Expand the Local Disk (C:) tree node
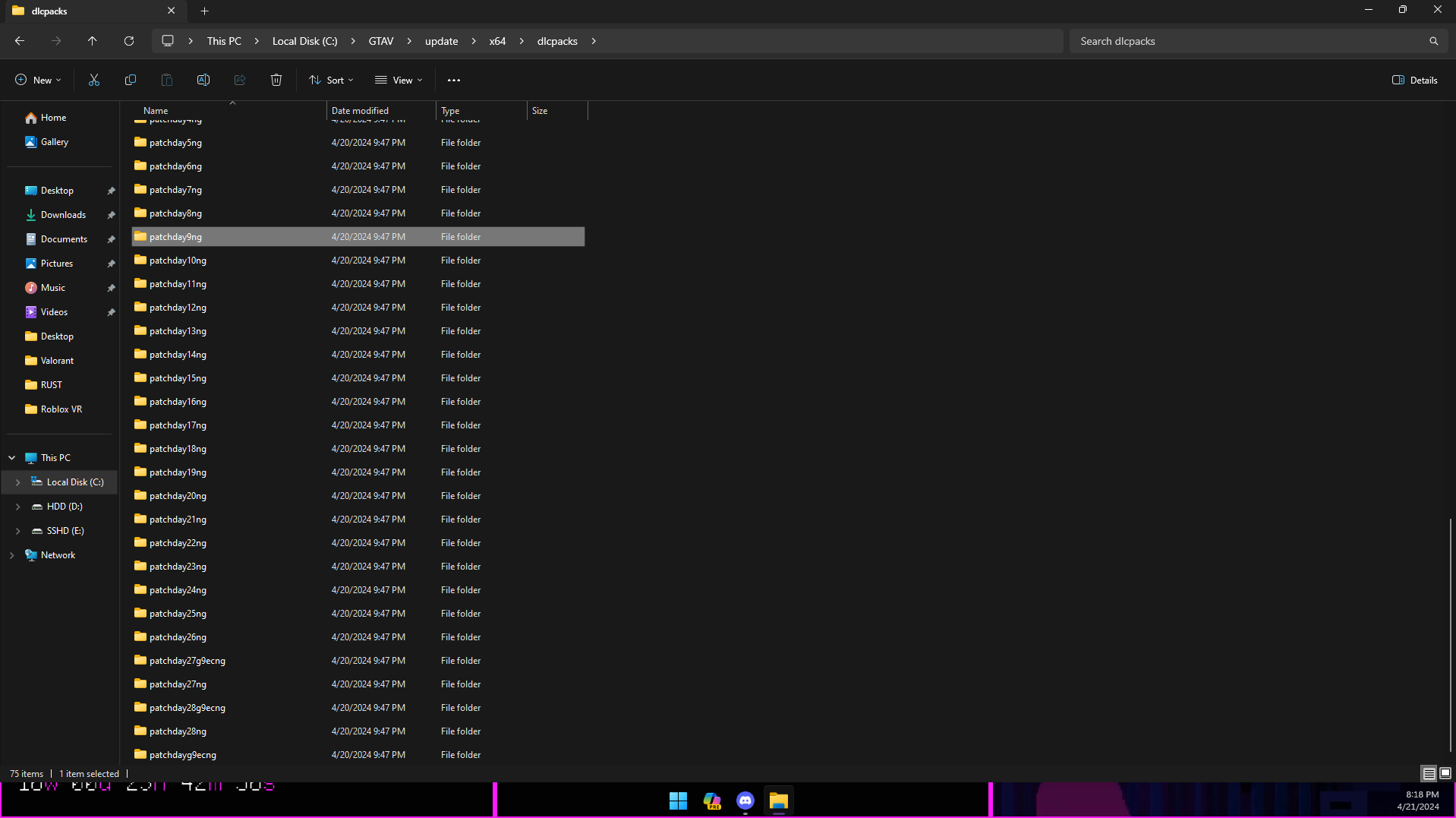This screenshot has width=1456, height=818. point(18,482)
